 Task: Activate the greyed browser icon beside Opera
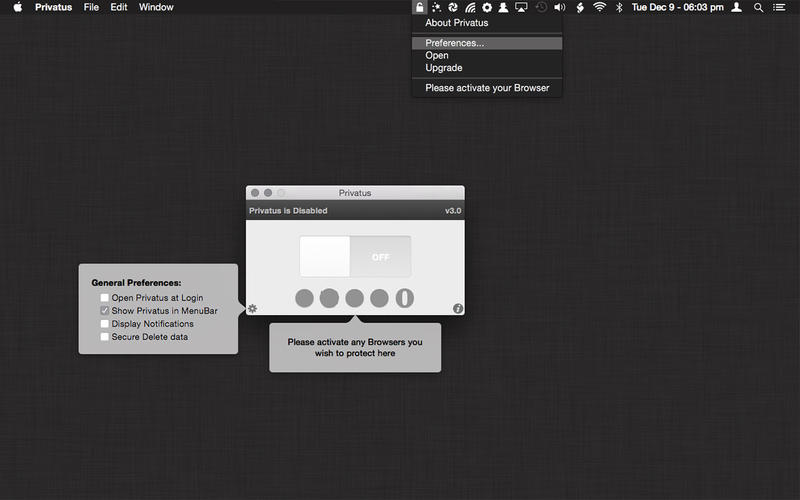(379, 298)
